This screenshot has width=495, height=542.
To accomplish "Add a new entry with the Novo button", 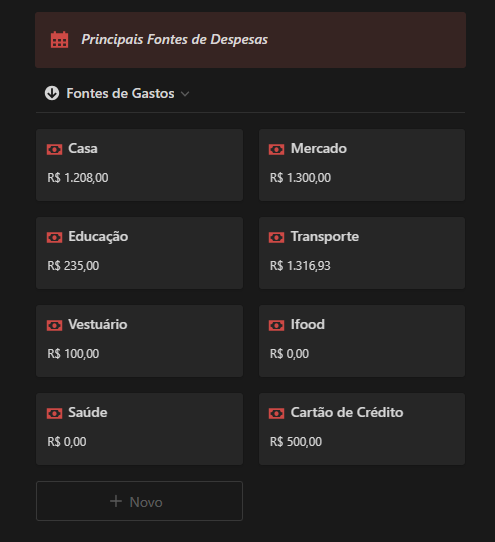I will click(139, 501).
